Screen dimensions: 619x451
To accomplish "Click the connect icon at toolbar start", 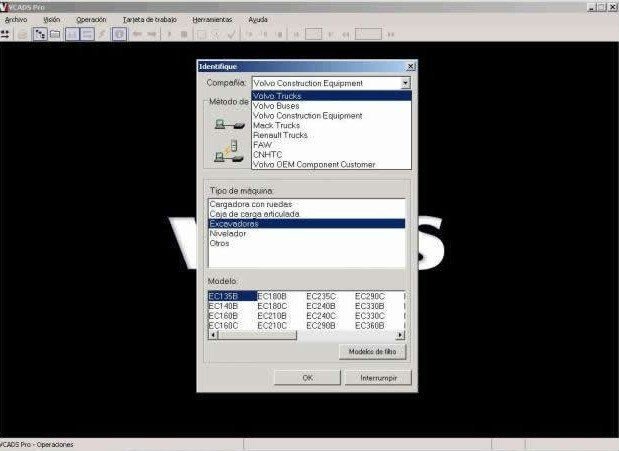I will click(x=6, y=33).
